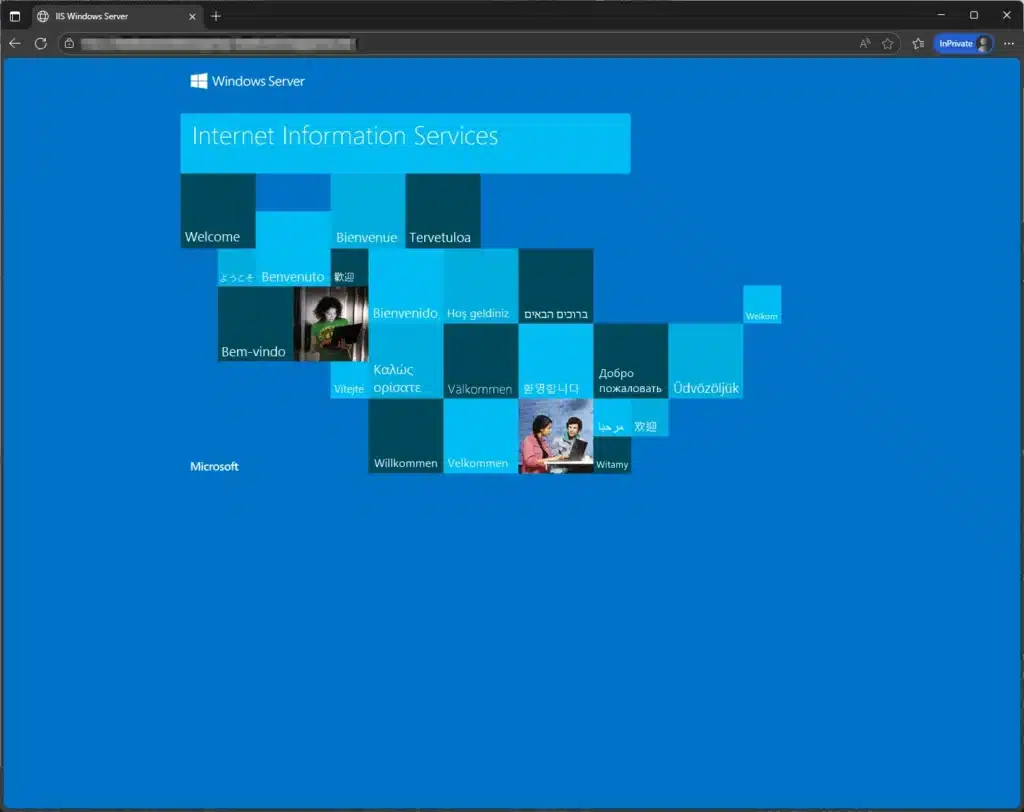Click the InPrivate profile button

tap(963, 43)
